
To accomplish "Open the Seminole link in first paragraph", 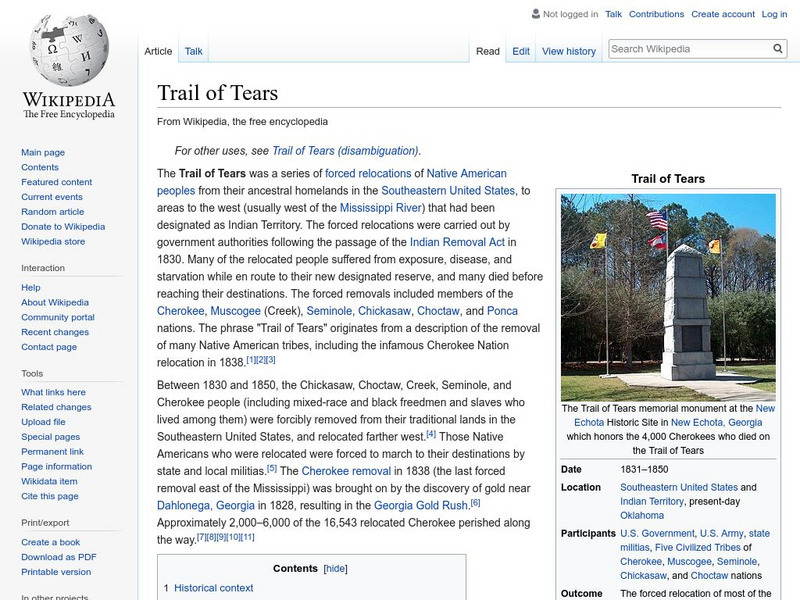I will pos(329,311).
